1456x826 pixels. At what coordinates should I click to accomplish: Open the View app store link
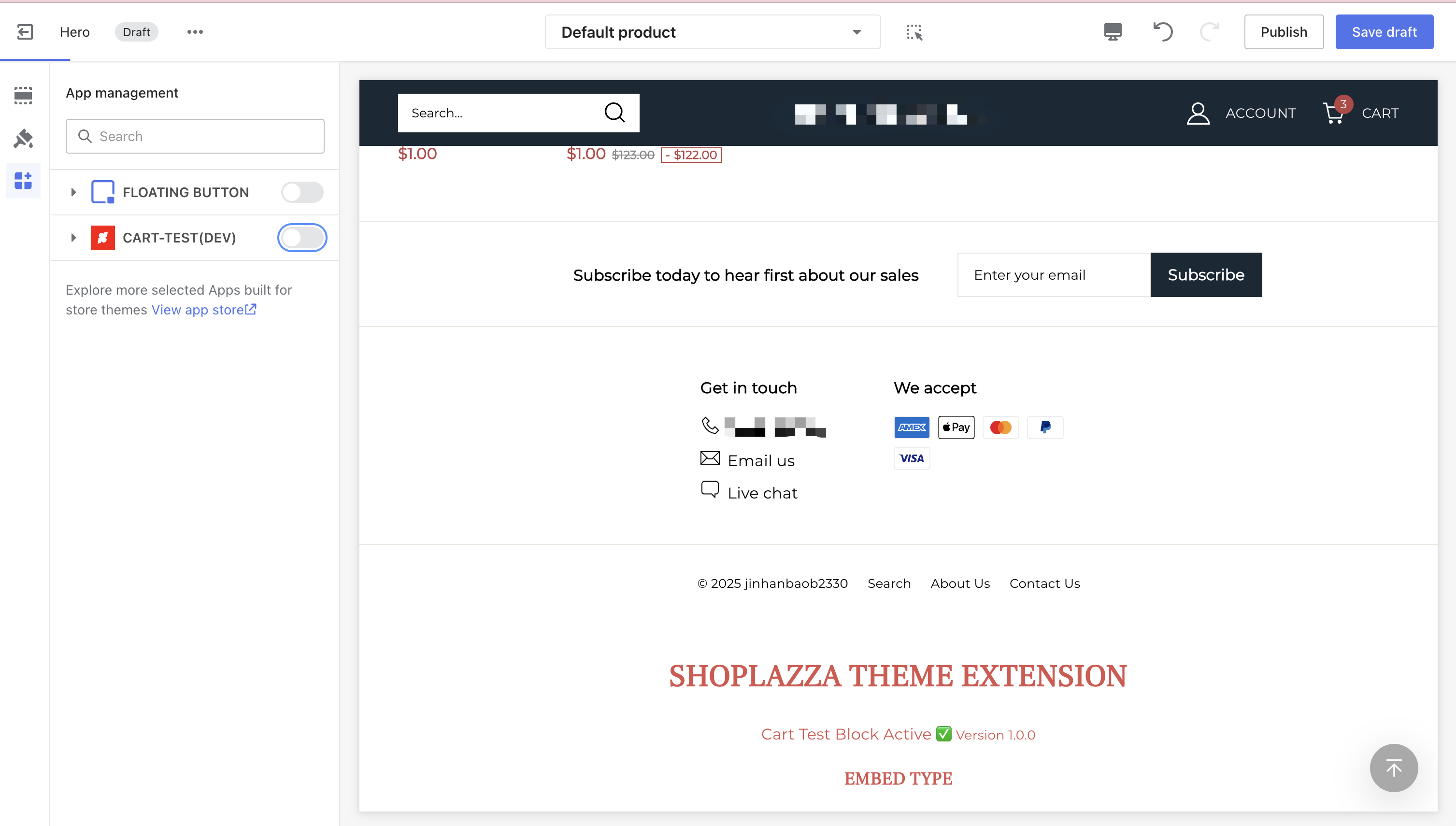(x=204, y=310)
